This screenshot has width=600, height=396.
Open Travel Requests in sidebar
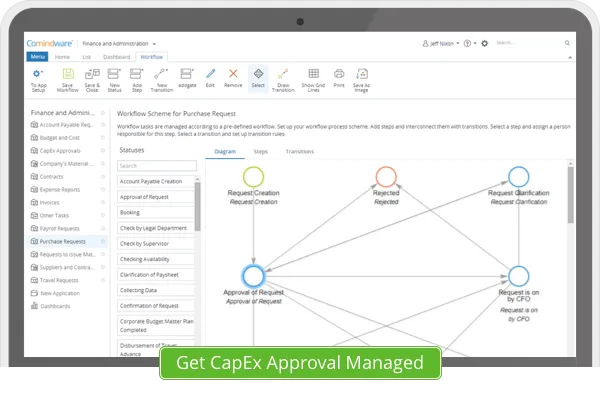tap(59, 280)
